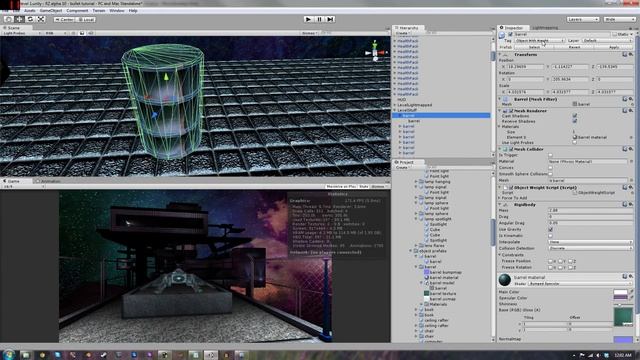Open Rigidbody gear settings
The image size is (640, 360).
(x=631, y=204)
